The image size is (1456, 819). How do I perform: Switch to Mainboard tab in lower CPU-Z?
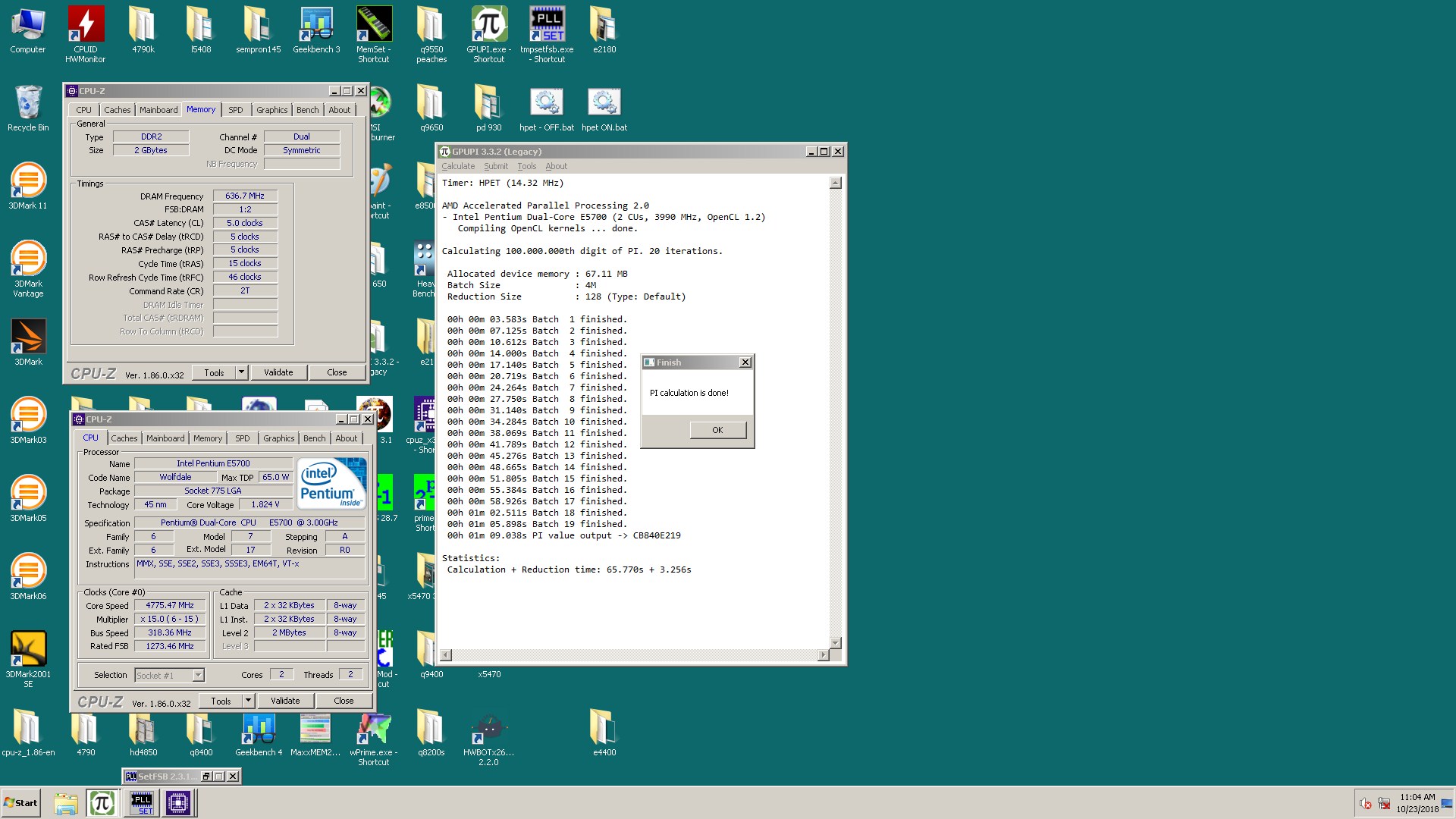165,438
